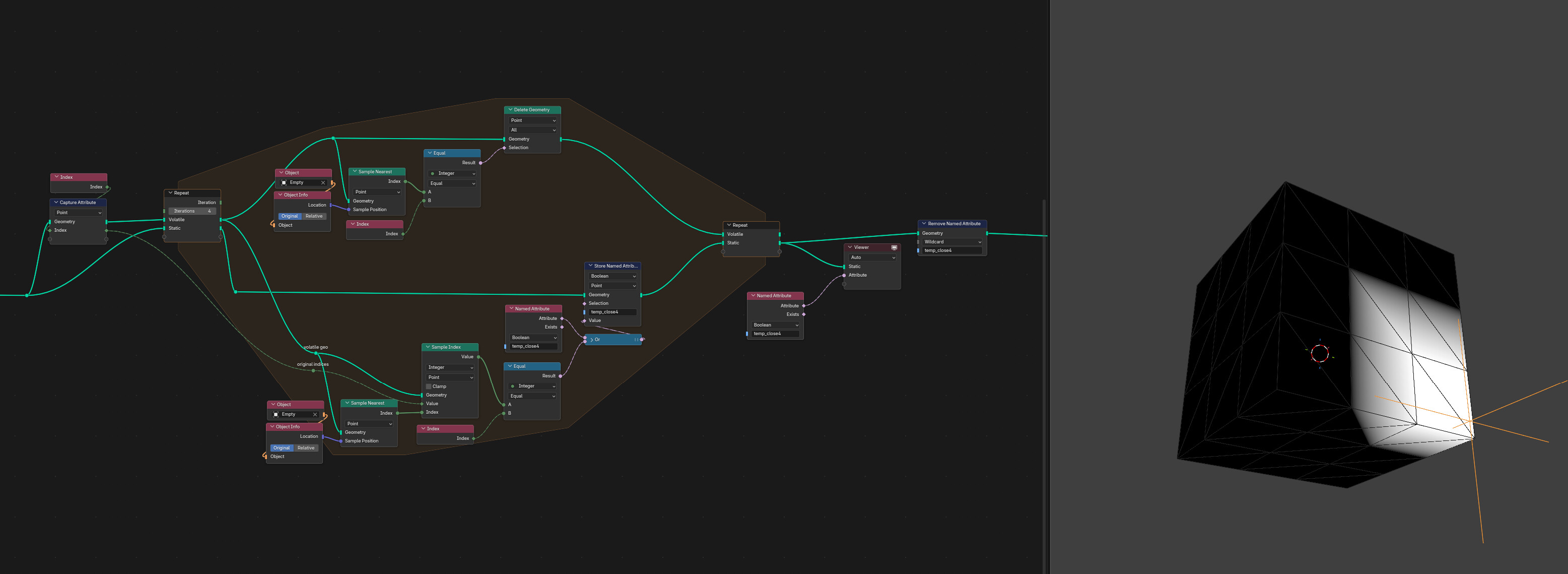Open the Auto domain dropdown in Viewer node

872,258
